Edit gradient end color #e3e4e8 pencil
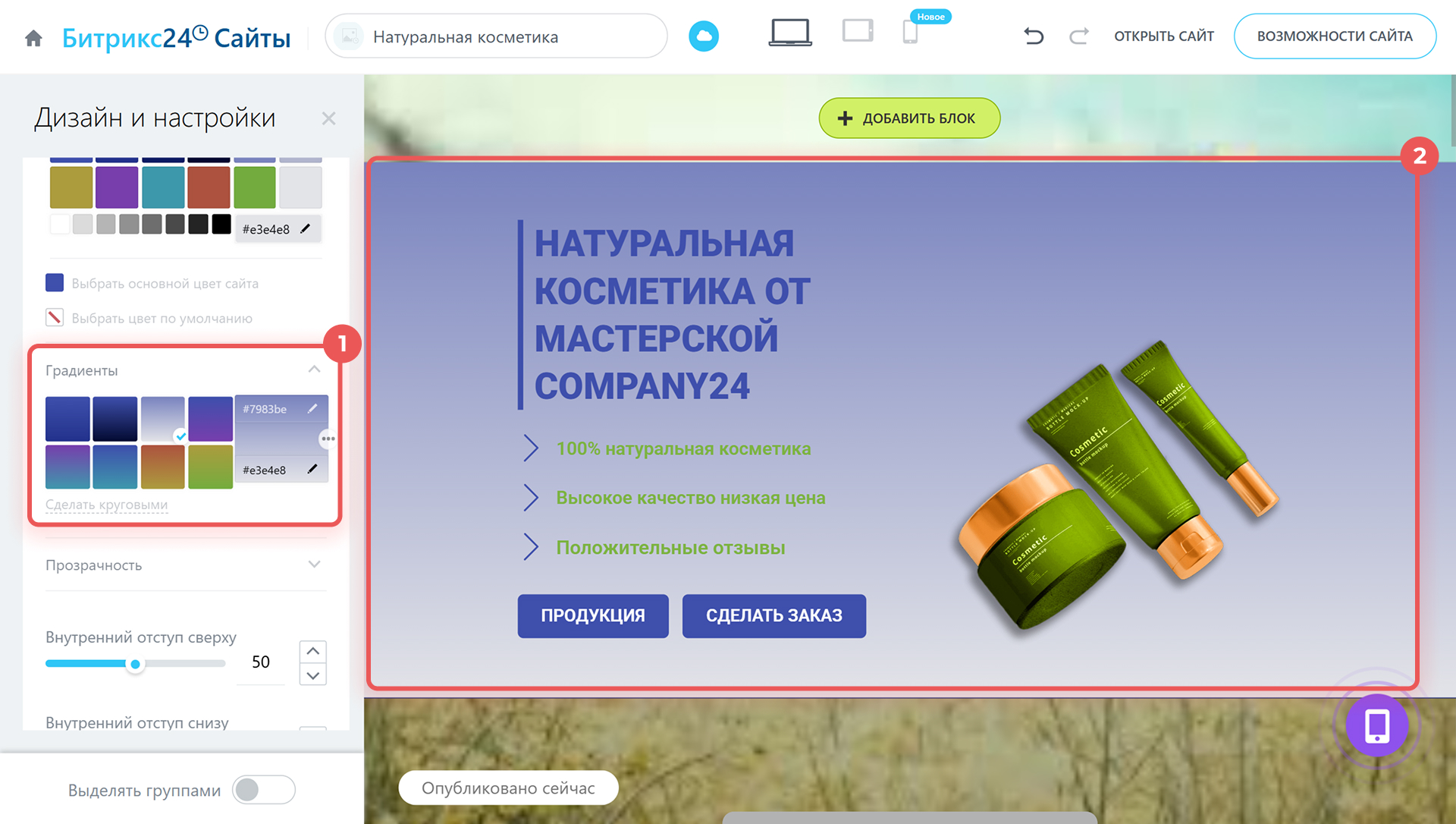1456x824 pixels. [x=312, y=469]
